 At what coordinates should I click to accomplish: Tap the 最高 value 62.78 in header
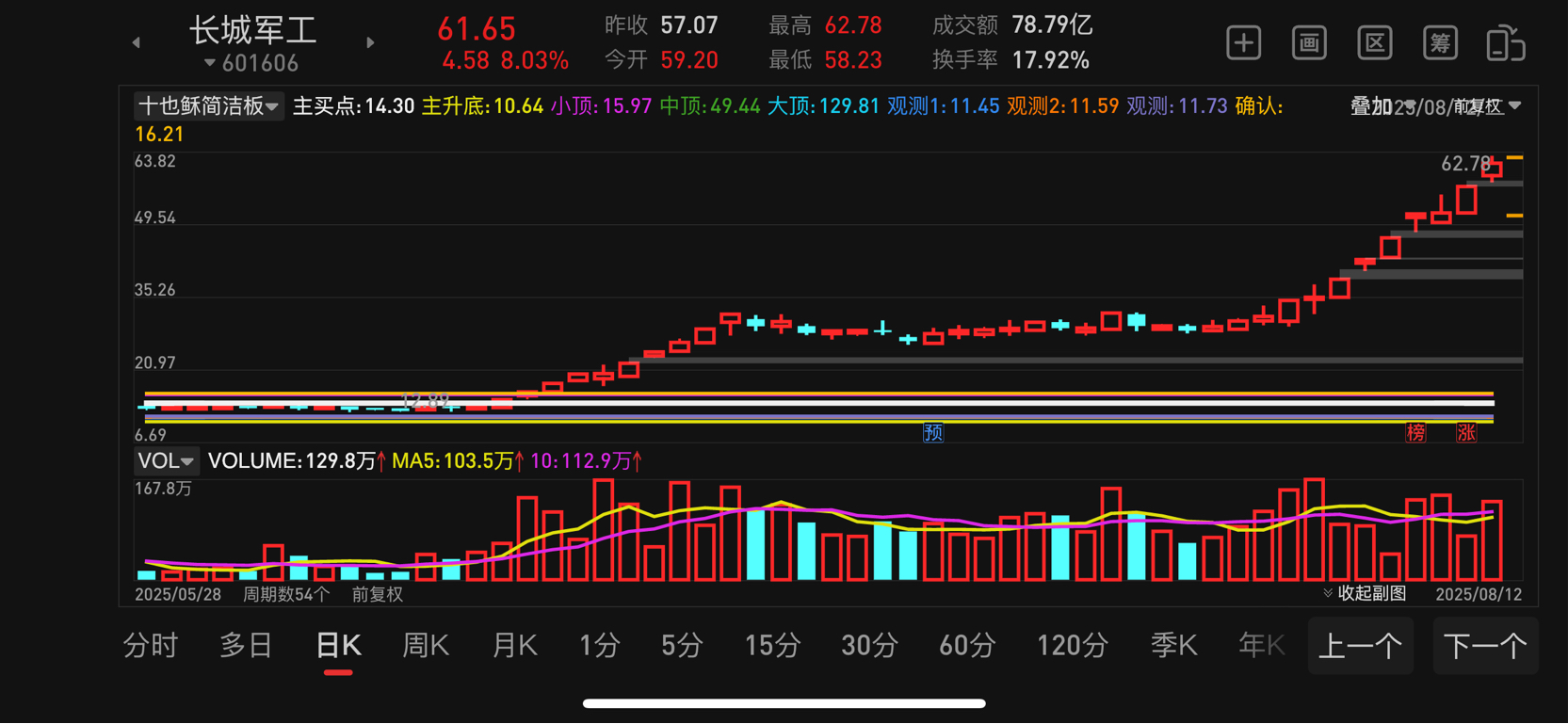[853, 25]
